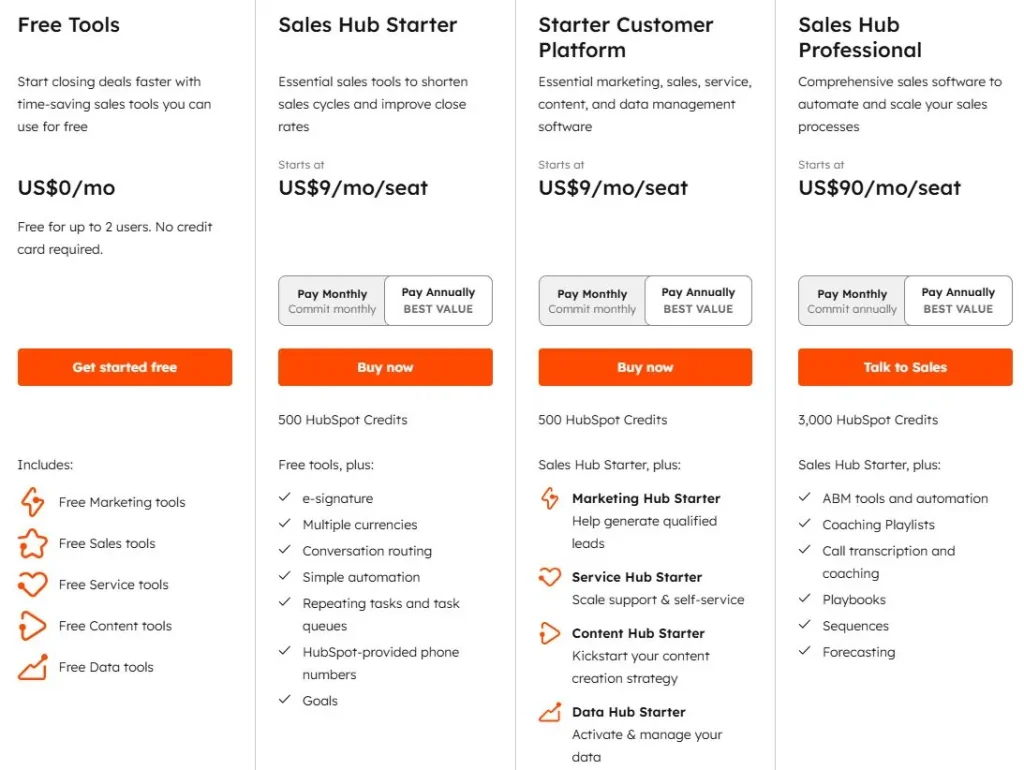Switch Sales Hub Professional to Pay Monthly
Screen dimensions: 1024x770
coord(852,300)
